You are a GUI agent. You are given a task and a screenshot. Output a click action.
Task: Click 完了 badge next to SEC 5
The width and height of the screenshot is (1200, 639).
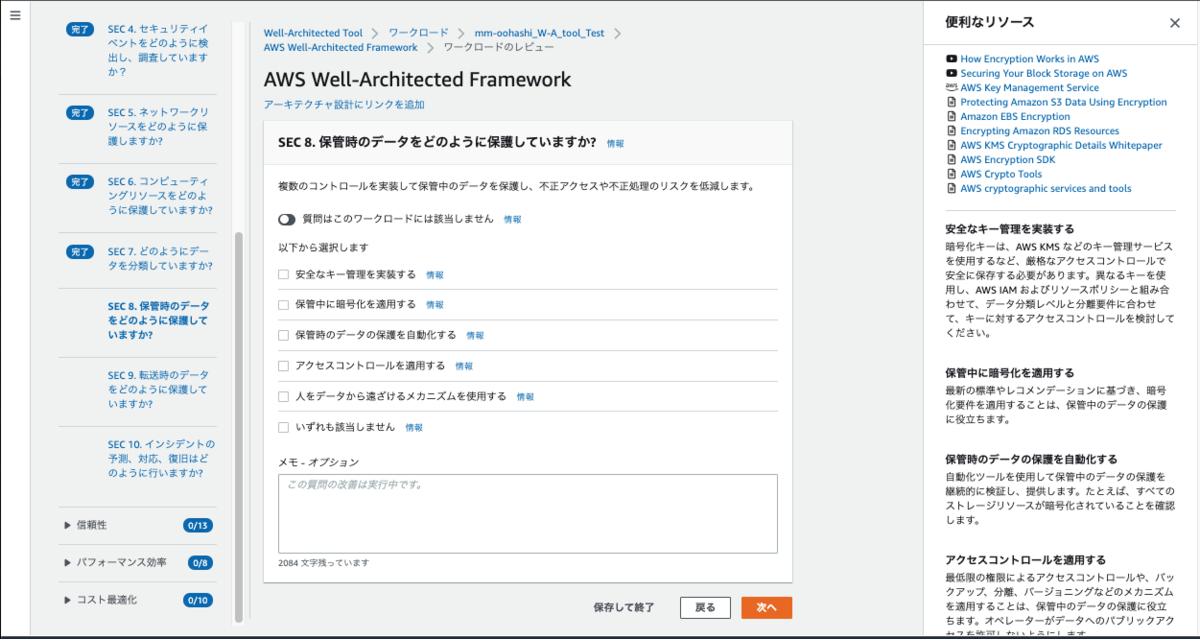point(80,113)
